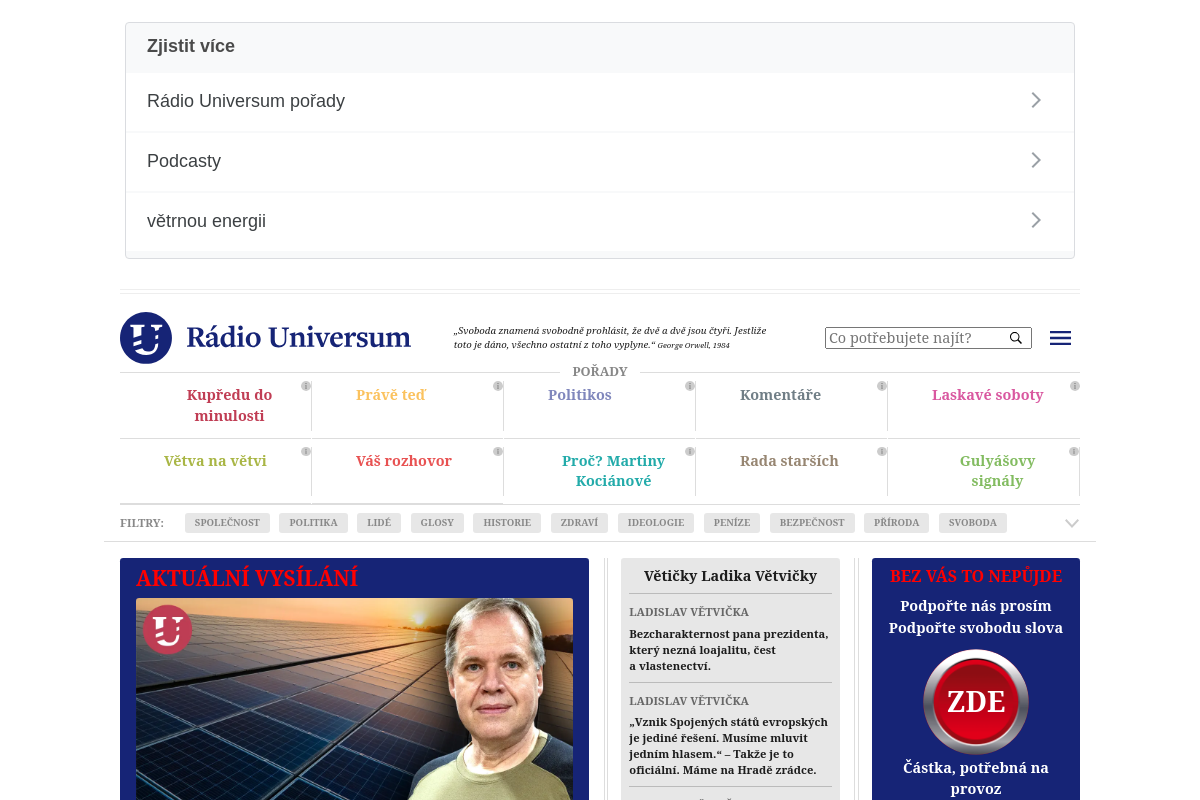Filter by GLOSY tag

437,523
